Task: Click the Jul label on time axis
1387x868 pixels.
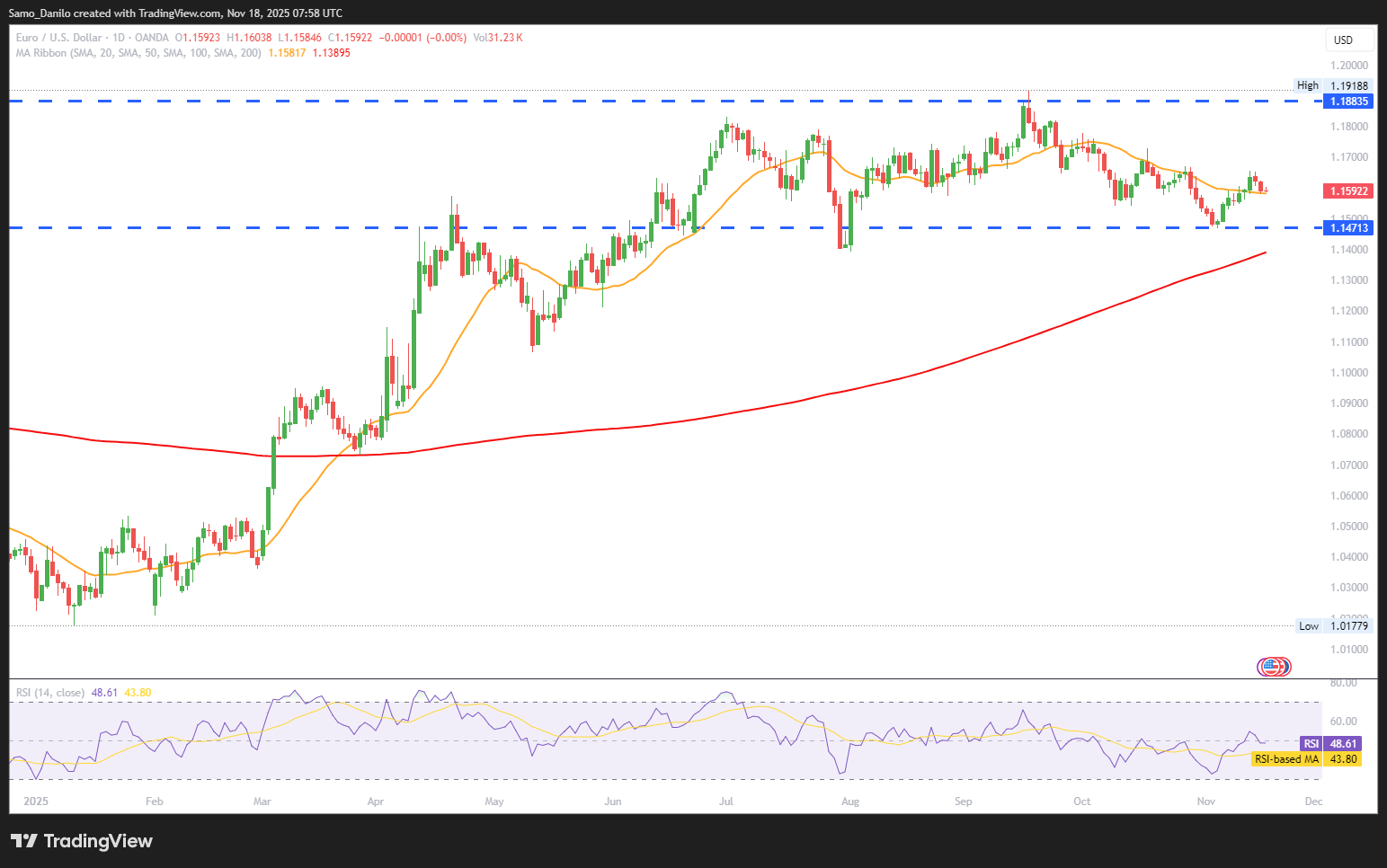Action: pos(726,801)
